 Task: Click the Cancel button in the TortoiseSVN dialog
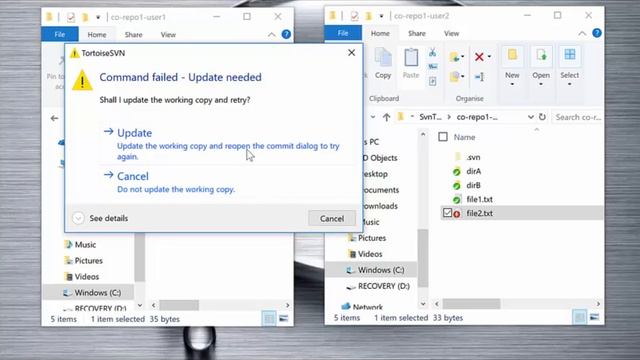331,218
